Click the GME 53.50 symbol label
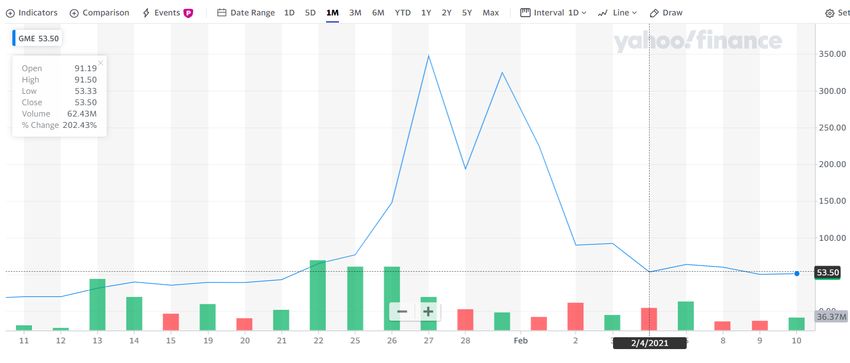Viewport: 850px width, 363px height. click(37, 38)
